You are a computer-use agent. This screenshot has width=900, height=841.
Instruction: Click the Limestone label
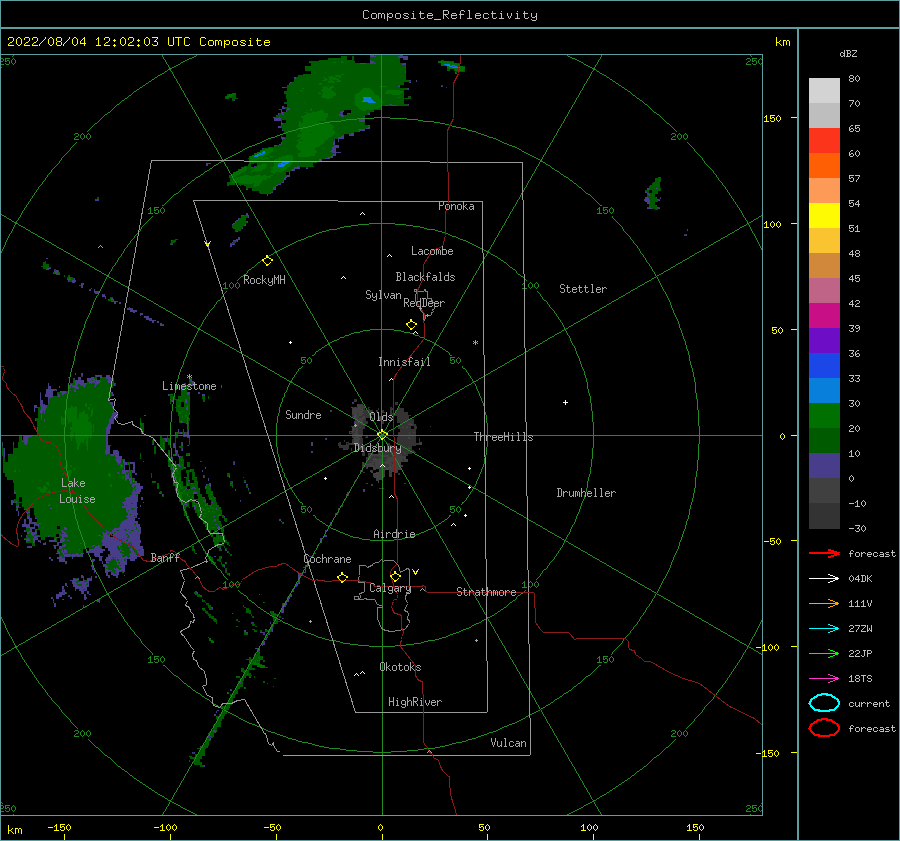point(189,386)
